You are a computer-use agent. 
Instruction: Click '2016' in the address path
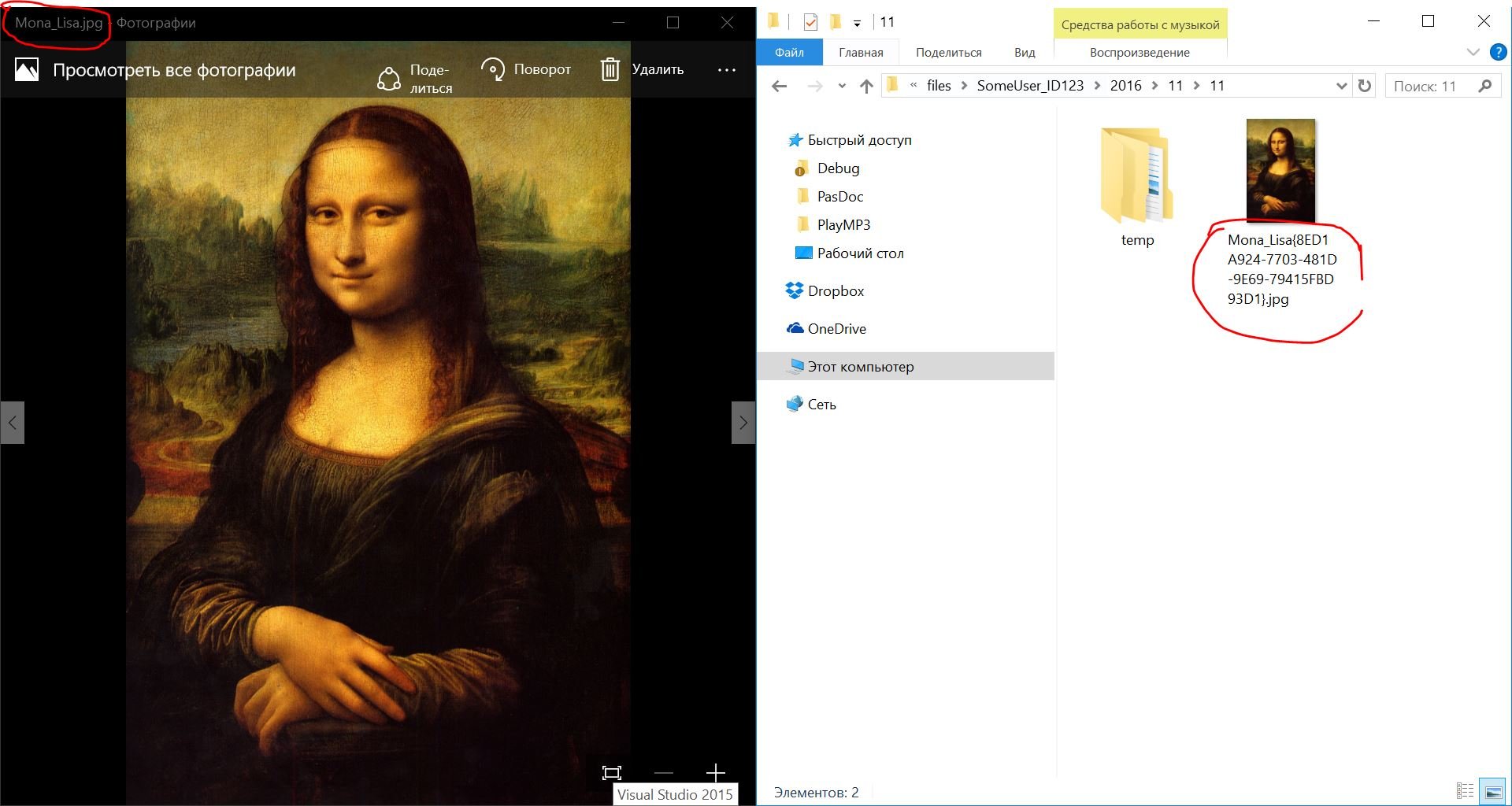coord(1125,86)
